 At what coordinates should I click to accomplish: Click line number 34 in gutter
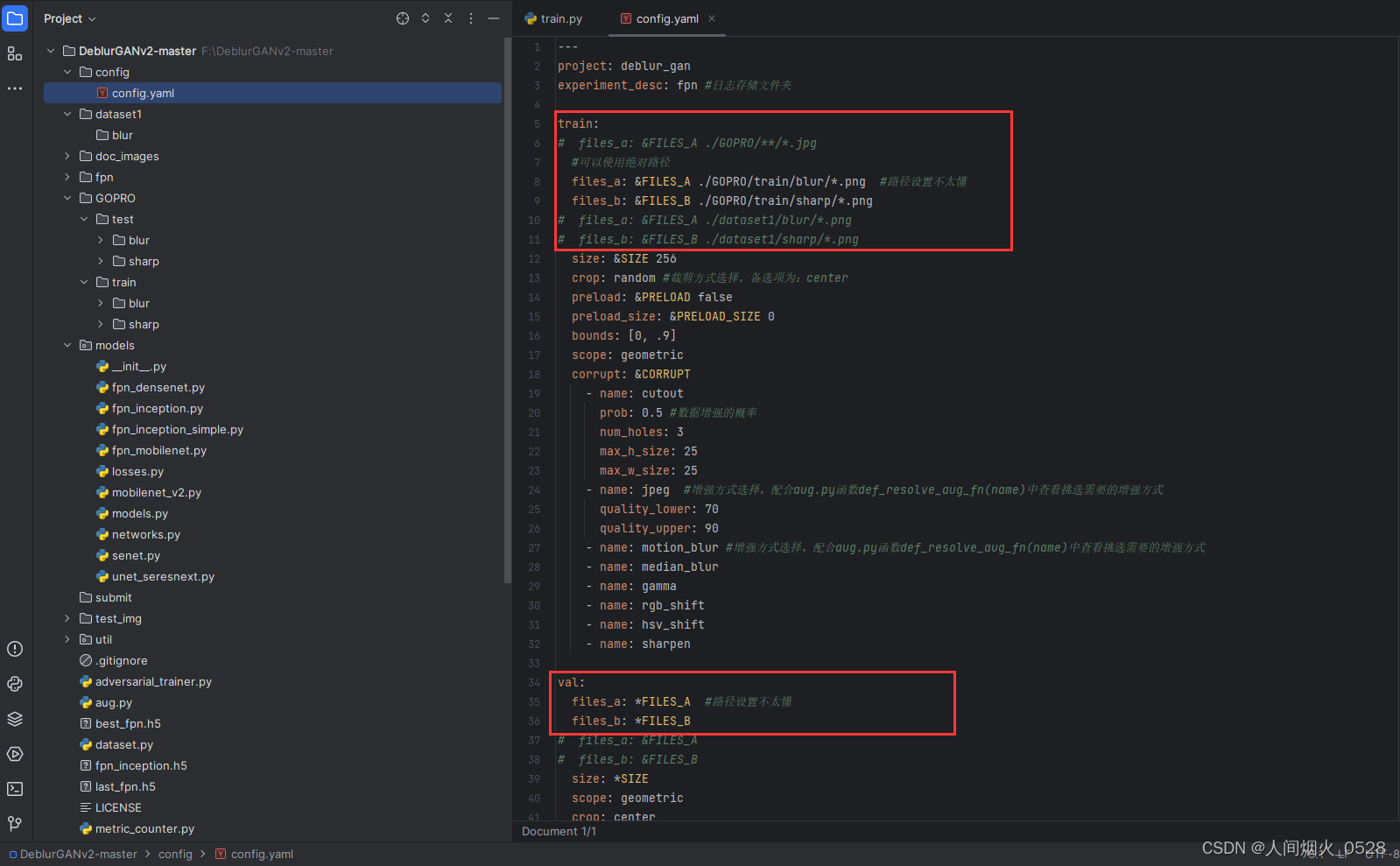pos(534,682)
